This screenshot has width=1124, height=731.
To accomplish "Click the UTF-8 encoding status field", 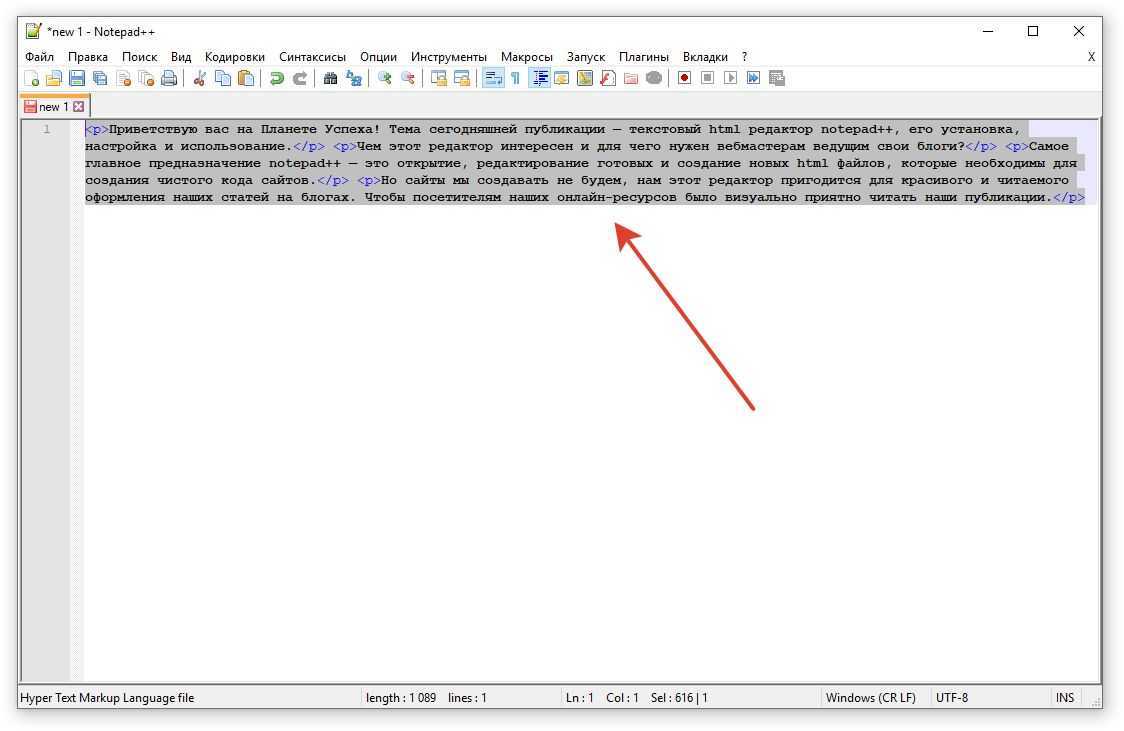I will (951, 698).
